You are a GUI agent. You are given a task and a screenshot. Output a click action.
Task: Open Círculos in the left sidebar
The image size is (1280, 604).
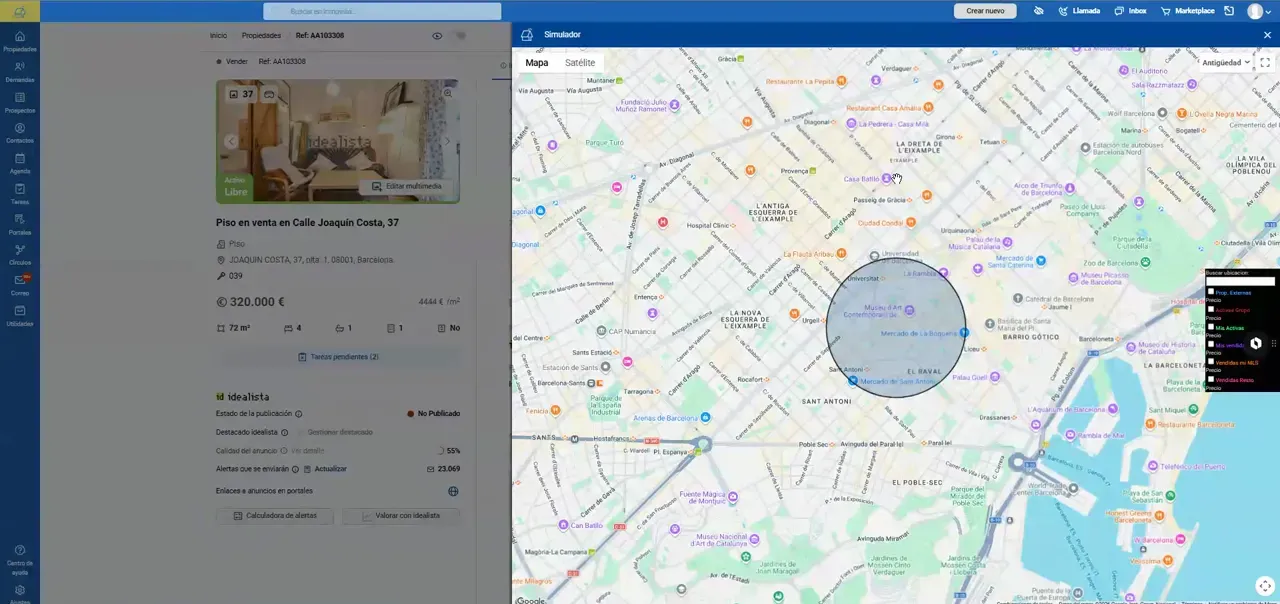click(x=19, y=255)
